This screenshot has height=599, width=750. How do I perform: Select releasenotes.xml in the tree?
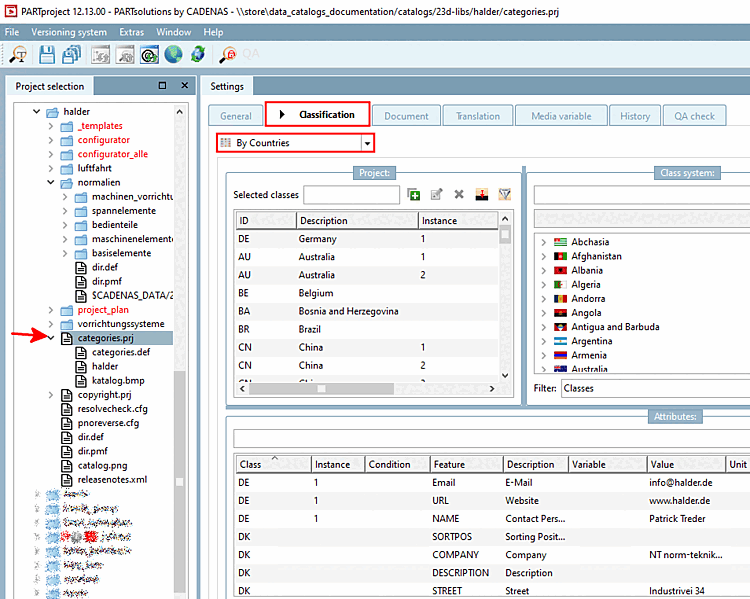(x=112, y=479)
